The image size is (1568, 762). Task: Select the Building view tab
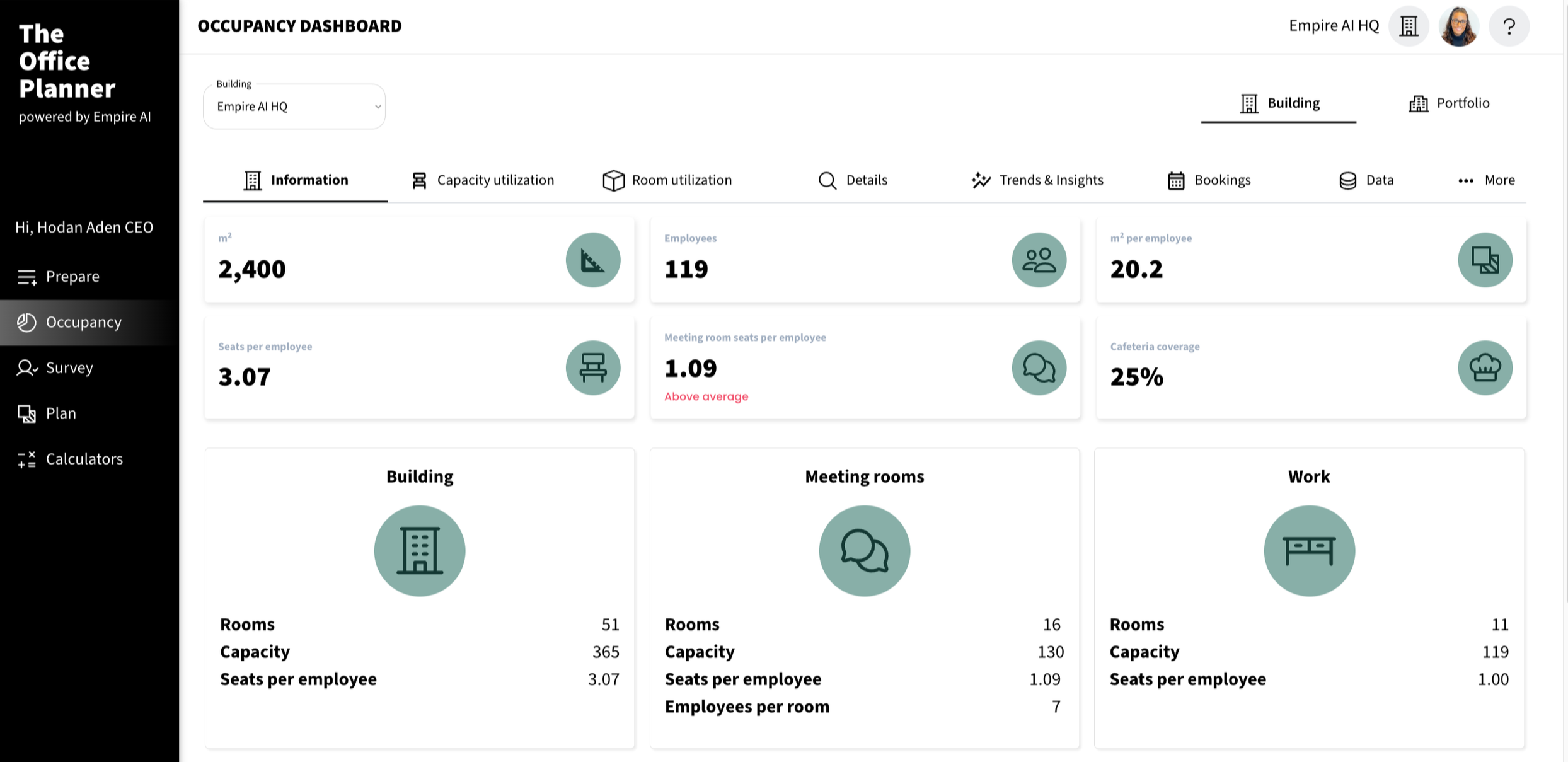click(1279, 103)
